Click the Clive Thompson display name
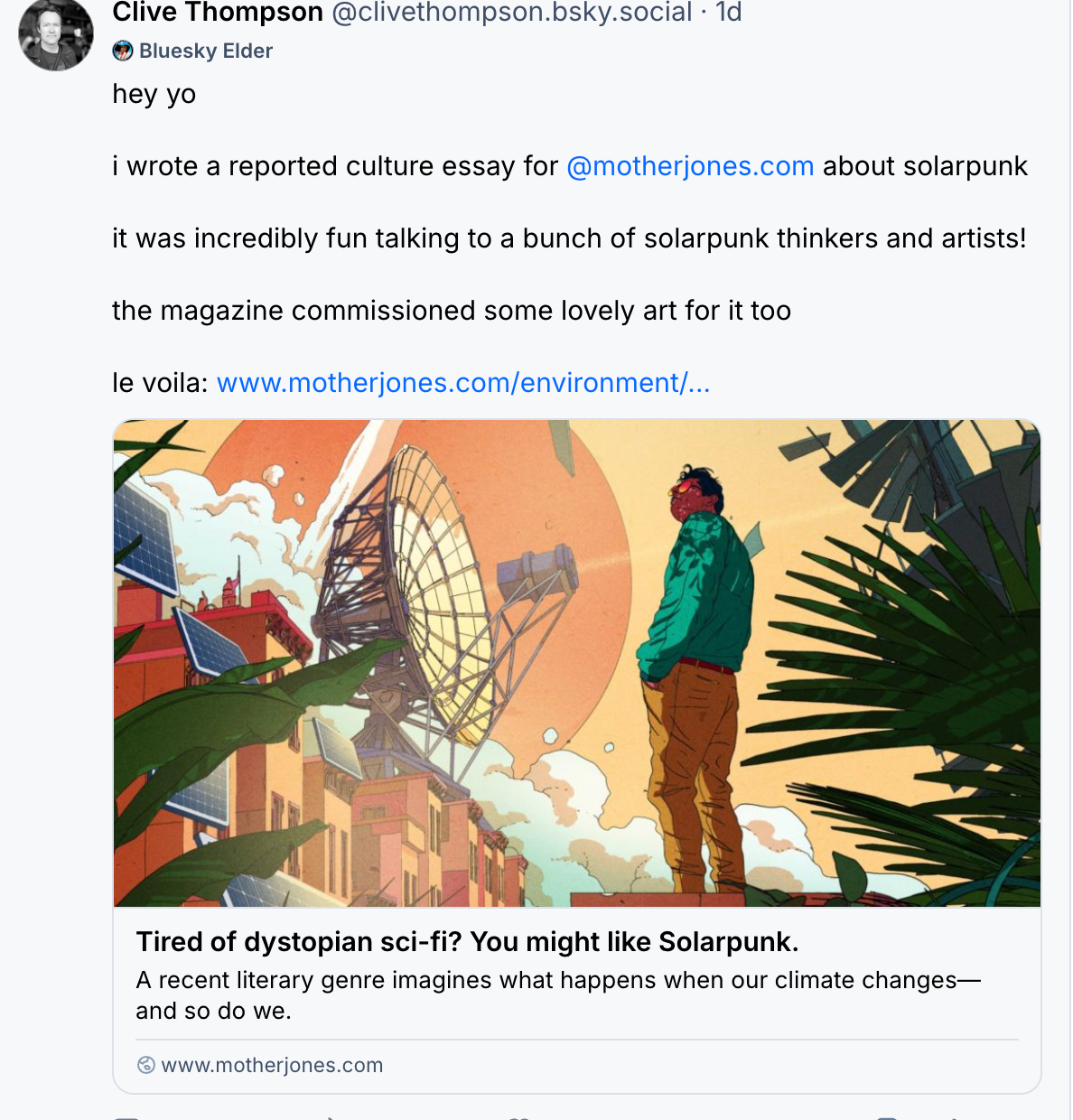The image size is (1073, 1120). coord(218,13)
